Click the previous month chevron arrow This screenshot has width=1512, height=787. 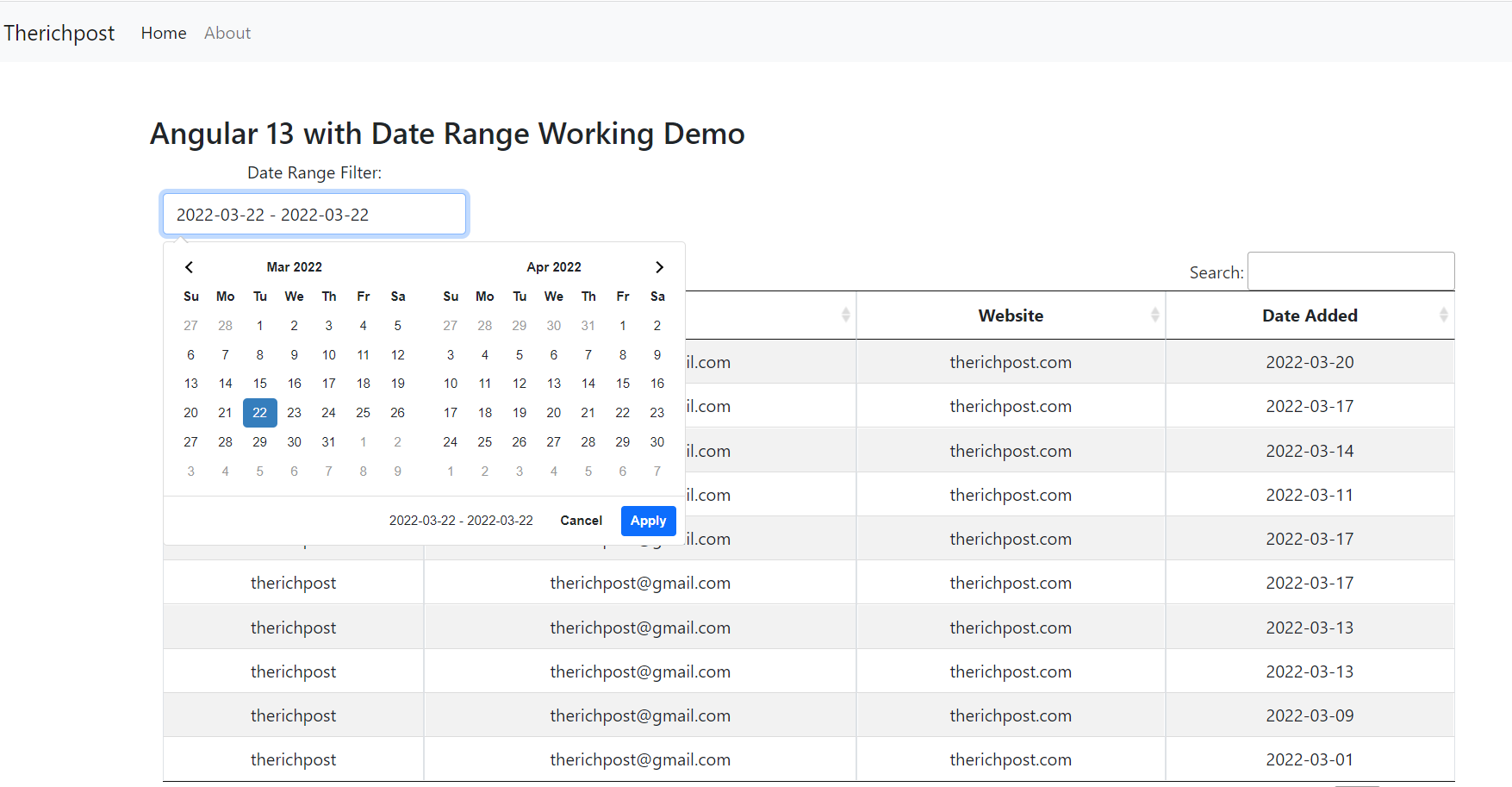click(189, 267)
